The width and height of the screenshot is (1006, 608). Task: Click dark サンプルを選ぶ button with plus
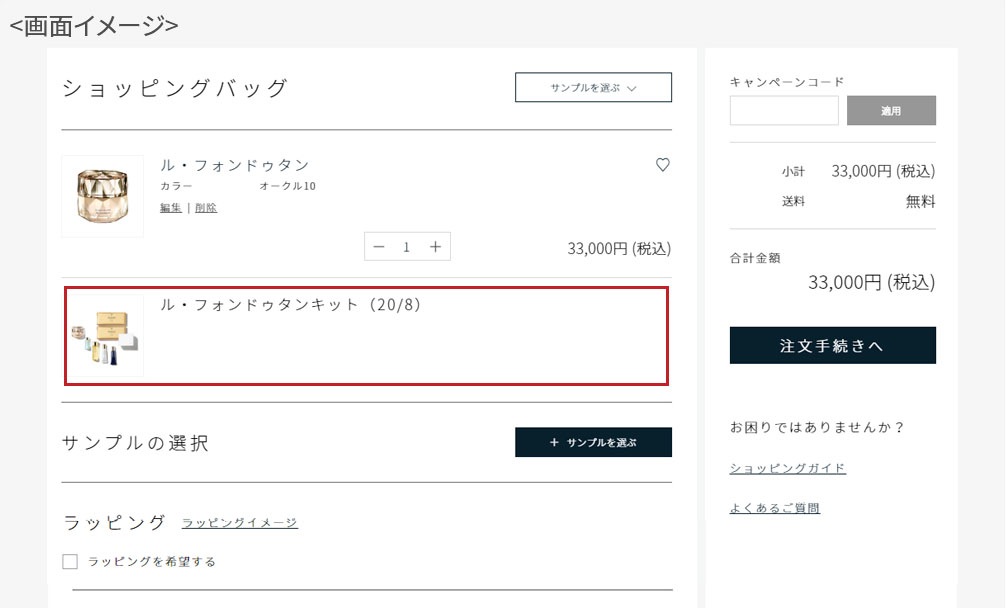pyautogui.click(x=593, y=442)
